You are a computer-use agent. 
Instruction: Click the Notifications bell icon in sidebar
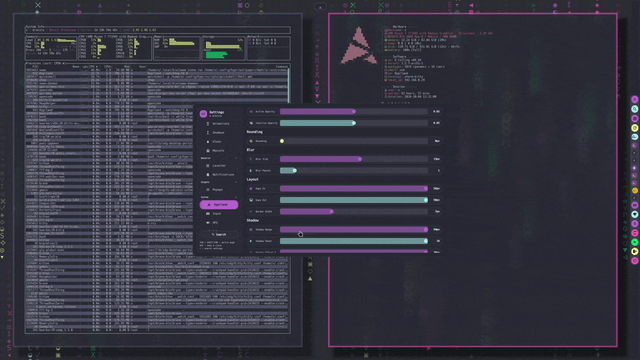(x=208, y=175)
